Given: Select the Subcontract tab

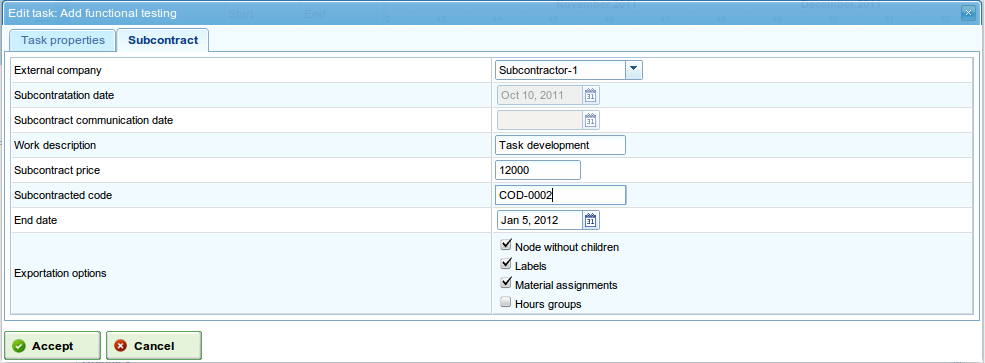Looking at the screenshot, I should [x=163, y=40].
